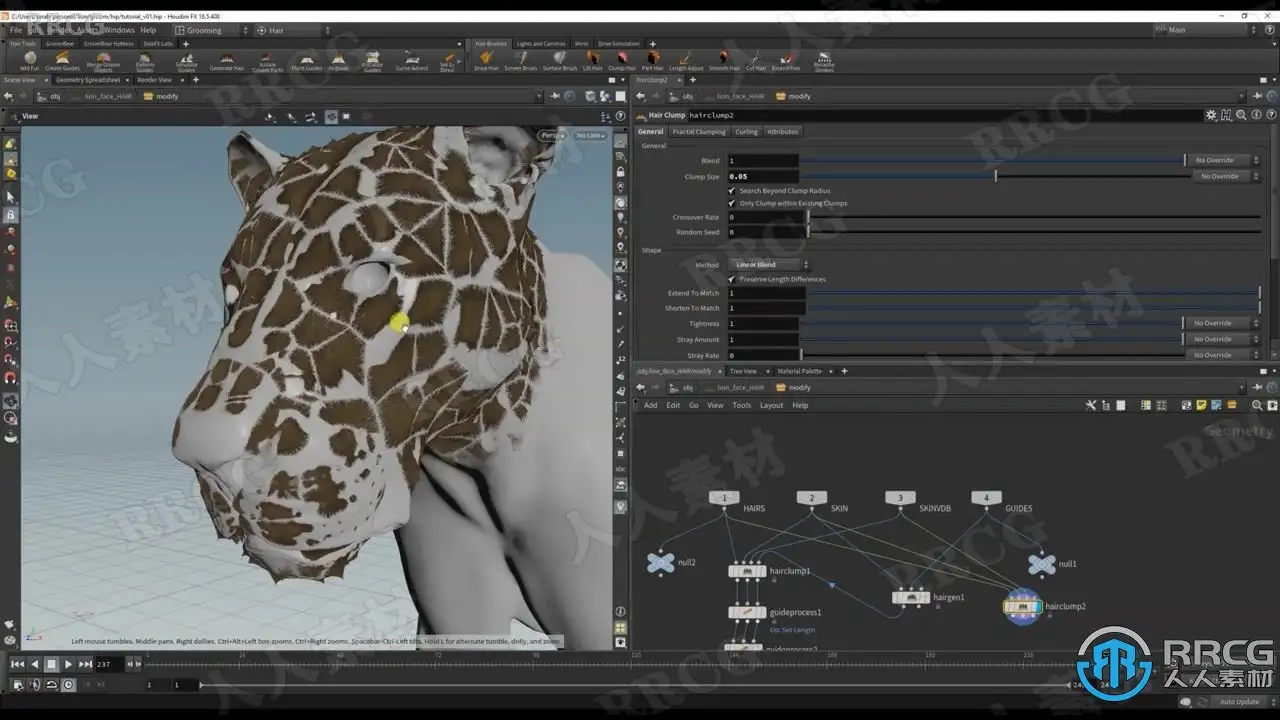Switch to the Fractal Clumping tab
1280x720 pixels.
(x=698, y=132)
